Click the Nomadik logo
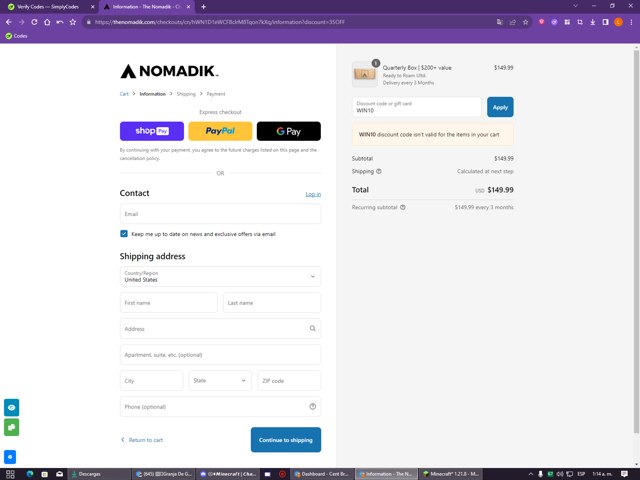The width and height of the screenshot is (640, 480). tap(169, 71)
